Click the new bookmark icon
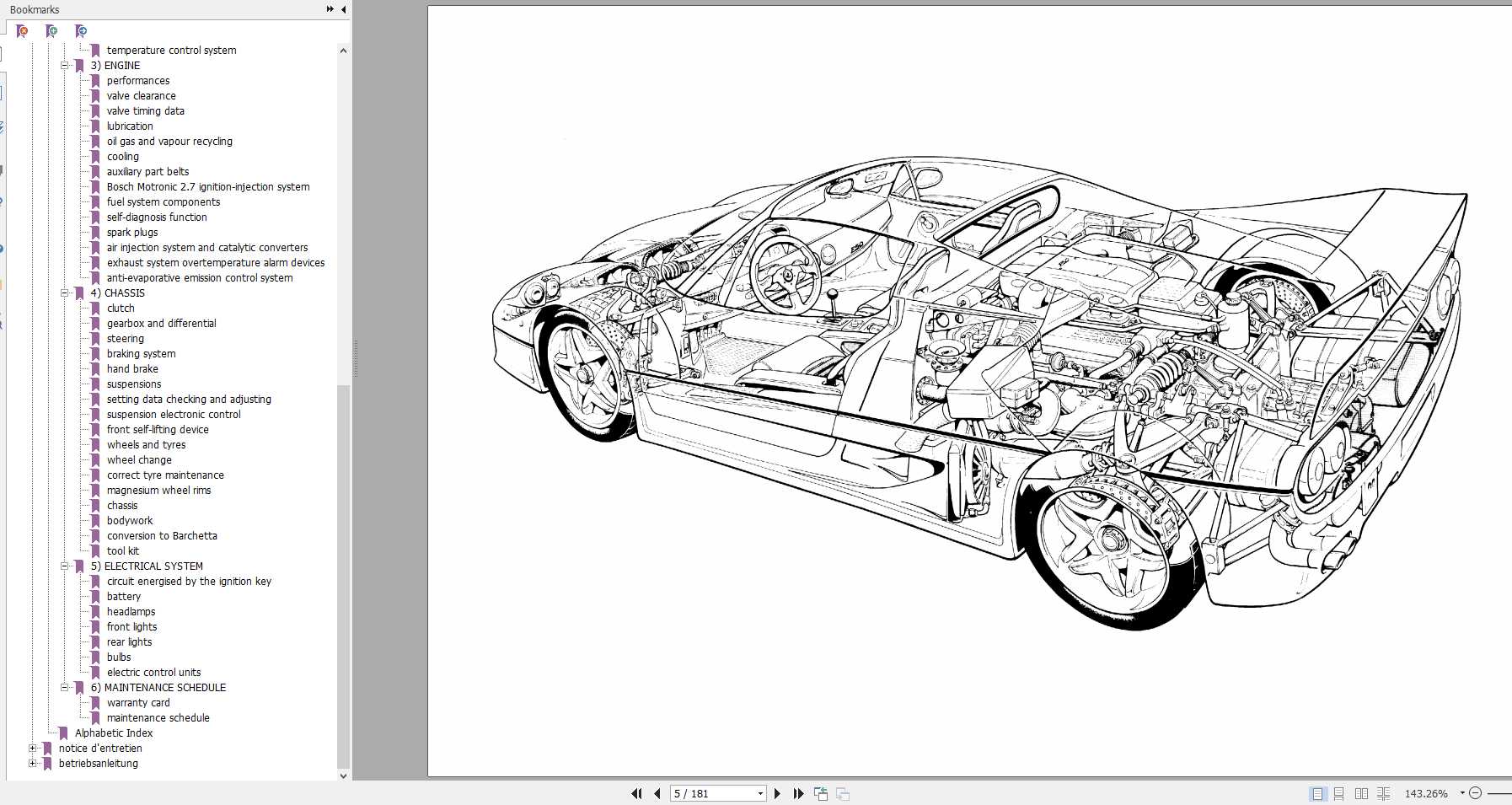Screen dimensions: 1512x805 pos(52,30)
